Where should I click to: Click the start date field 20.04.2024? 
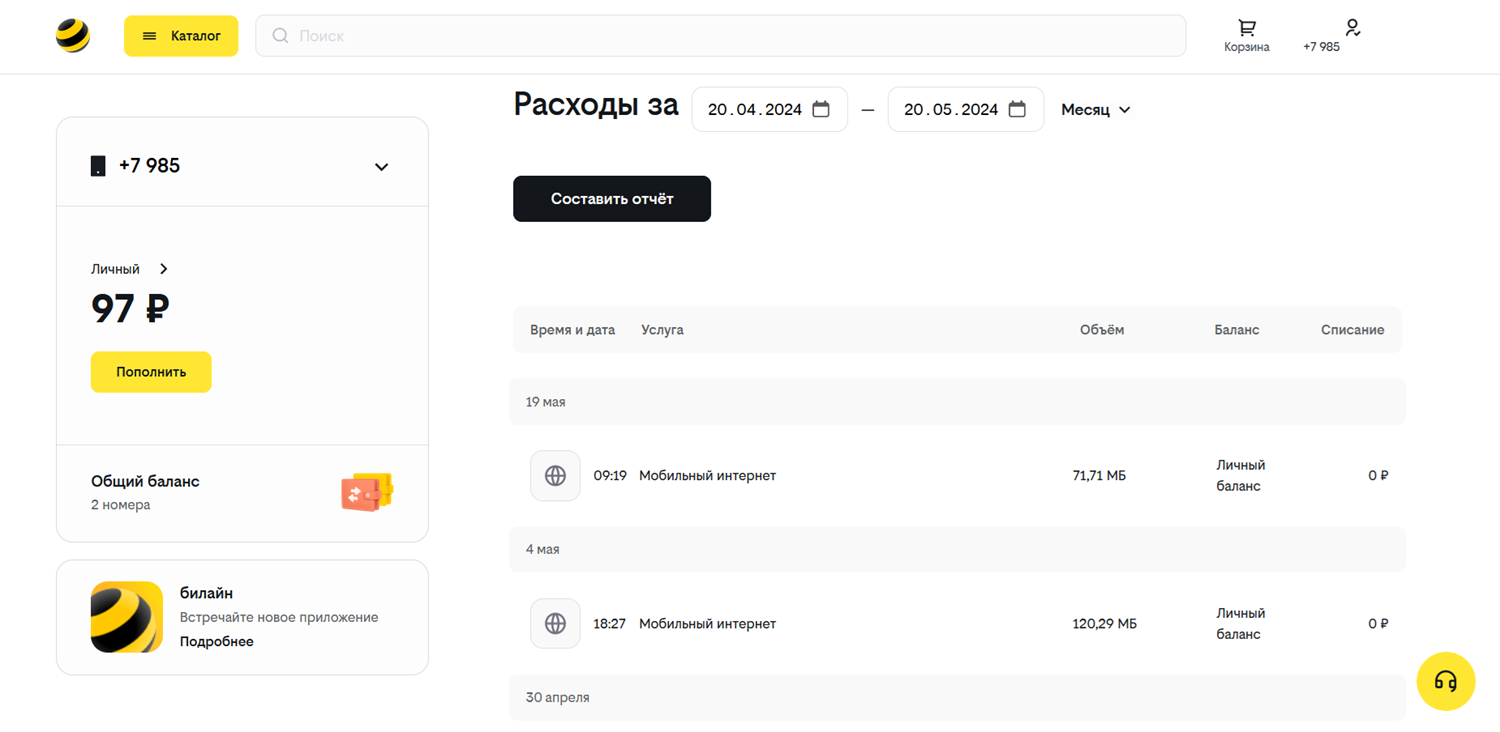coord(769,110)
